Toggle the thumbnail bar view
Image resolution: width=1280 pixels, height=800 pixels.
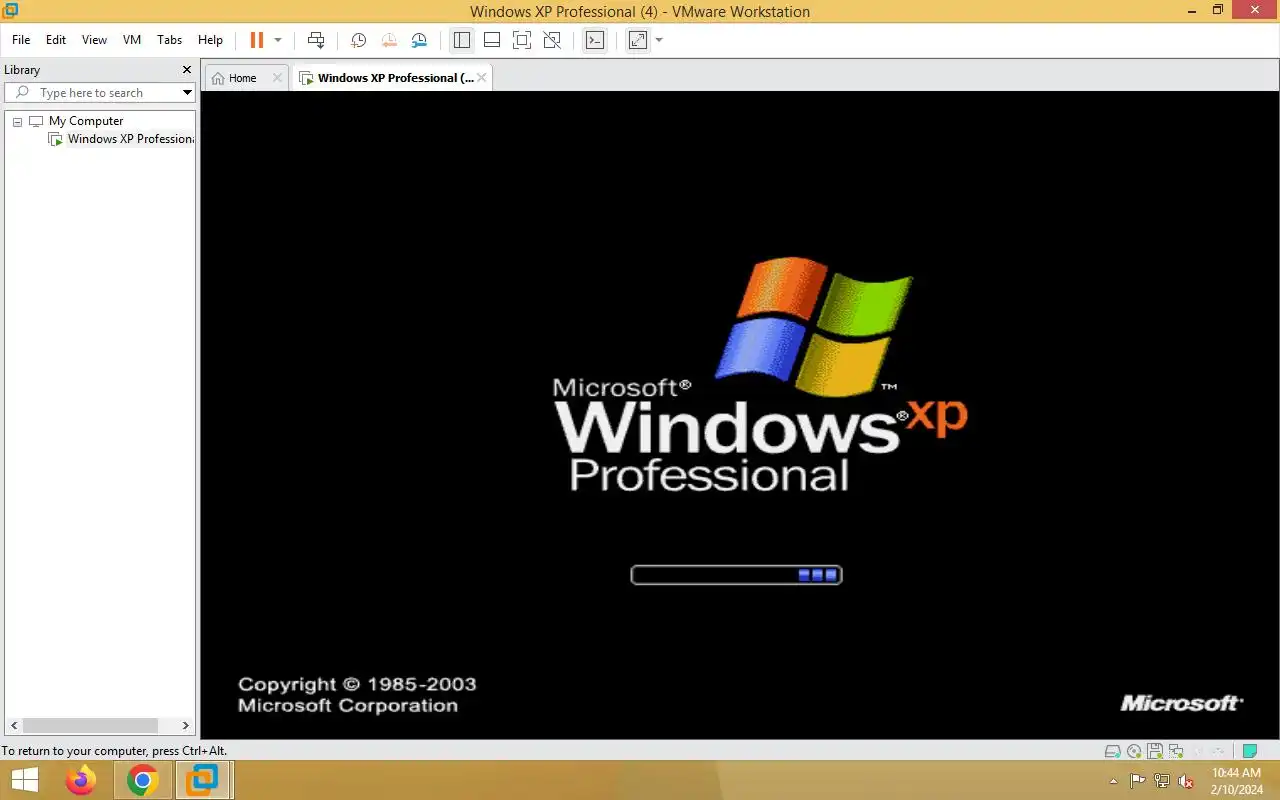492,40
